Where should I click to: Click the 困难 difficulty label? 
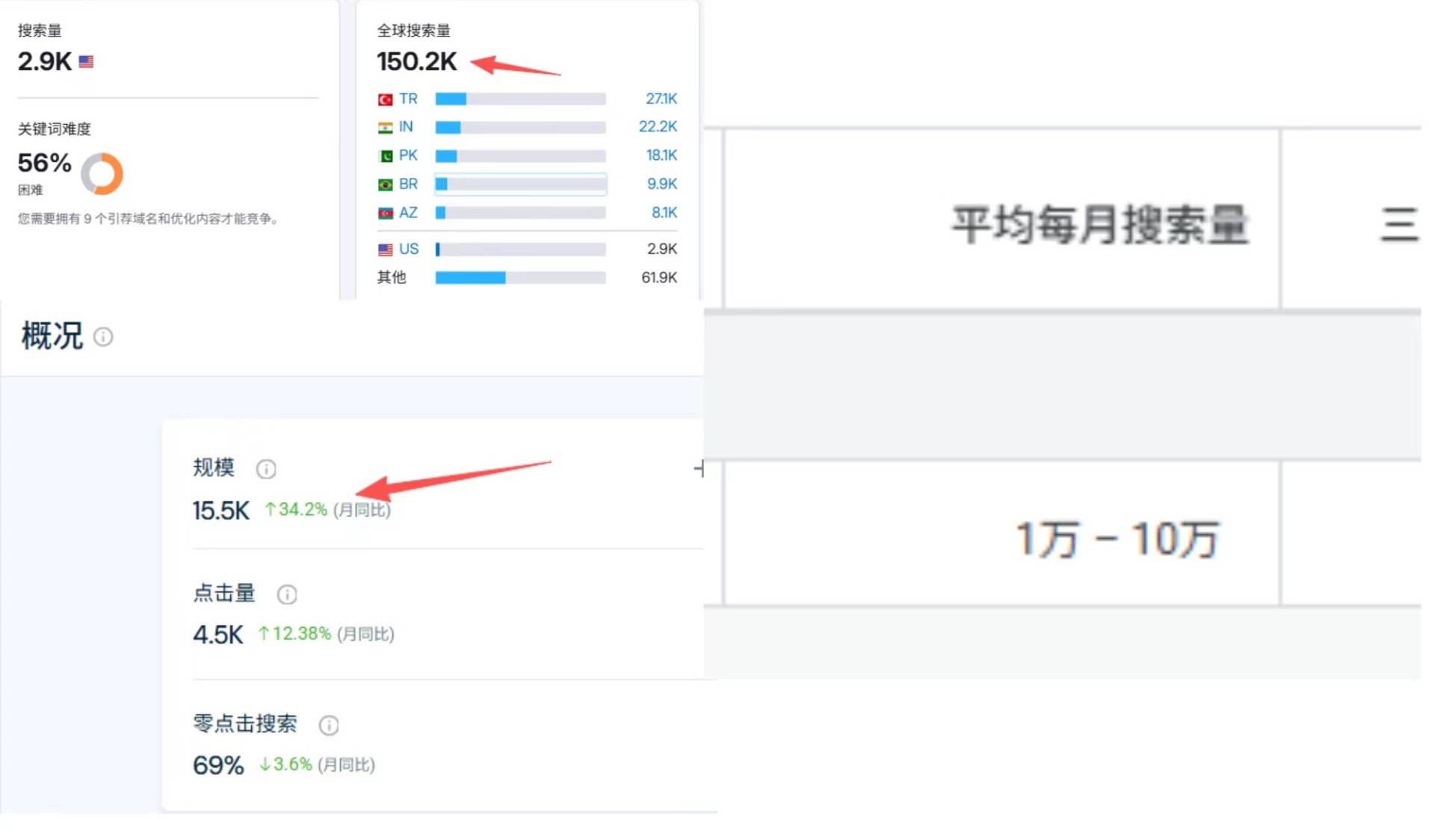point(30,191)
